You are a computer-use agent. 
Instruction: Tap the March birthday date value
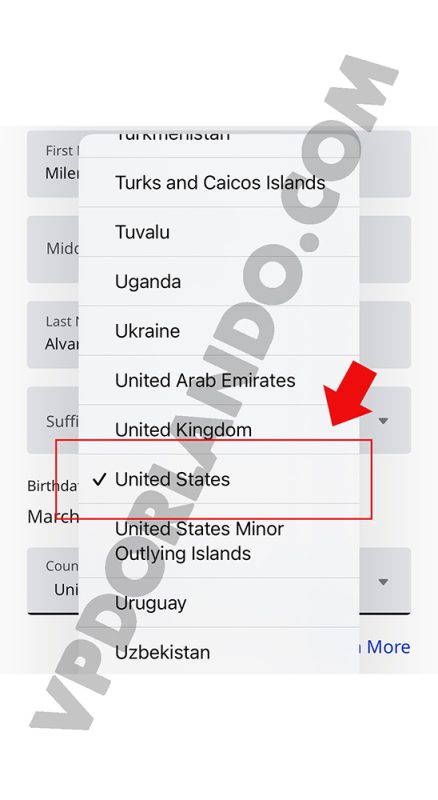pyautogui.click(x=53, y=516)
